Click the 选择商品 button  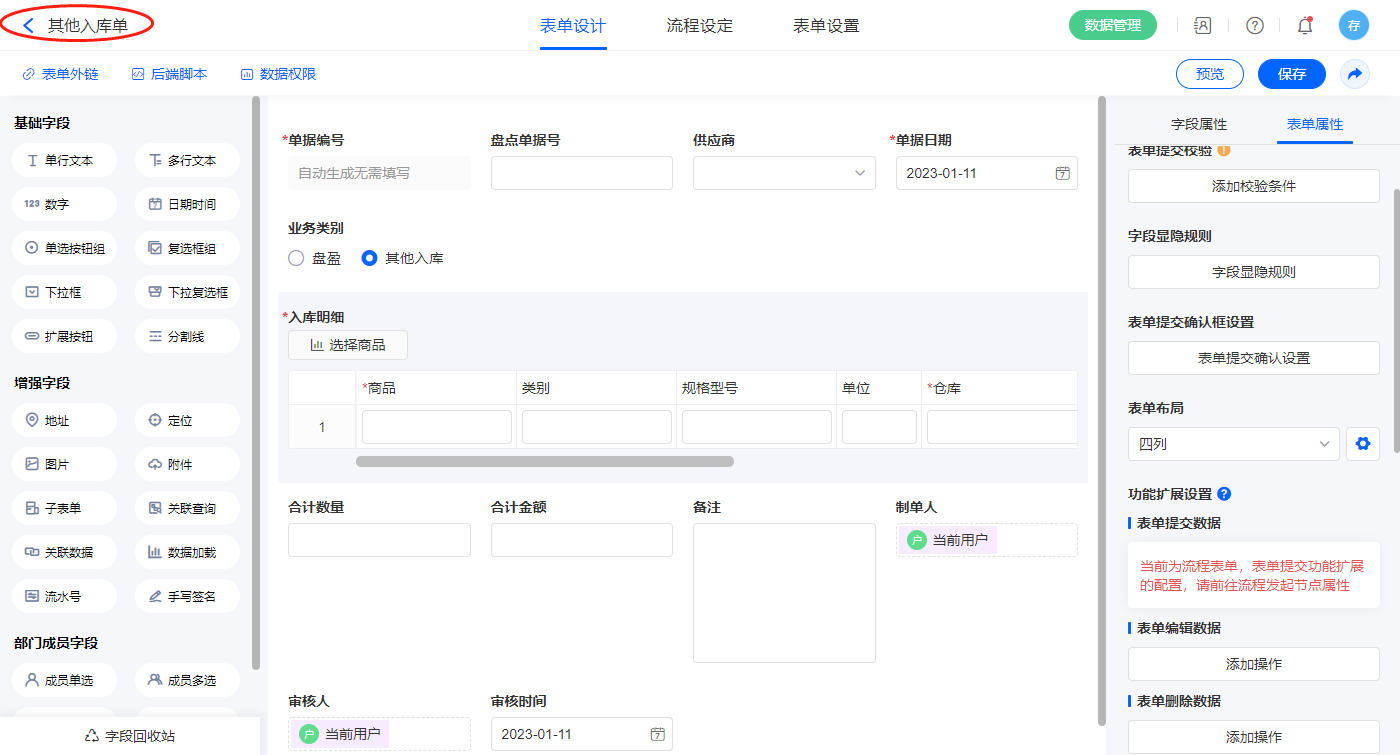pyautogui.click(x=348, y=345)
